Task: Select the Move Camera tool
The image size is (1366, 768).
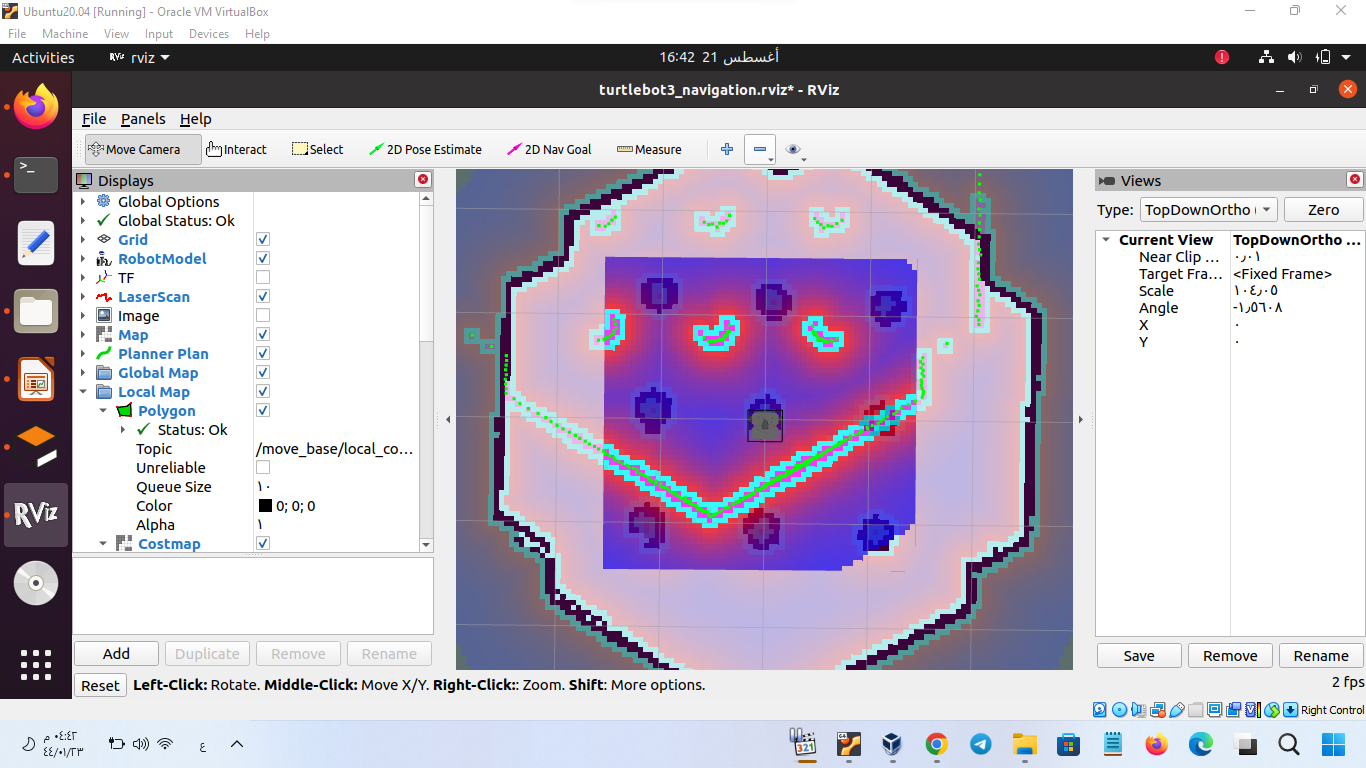Action: coord(143,150)
